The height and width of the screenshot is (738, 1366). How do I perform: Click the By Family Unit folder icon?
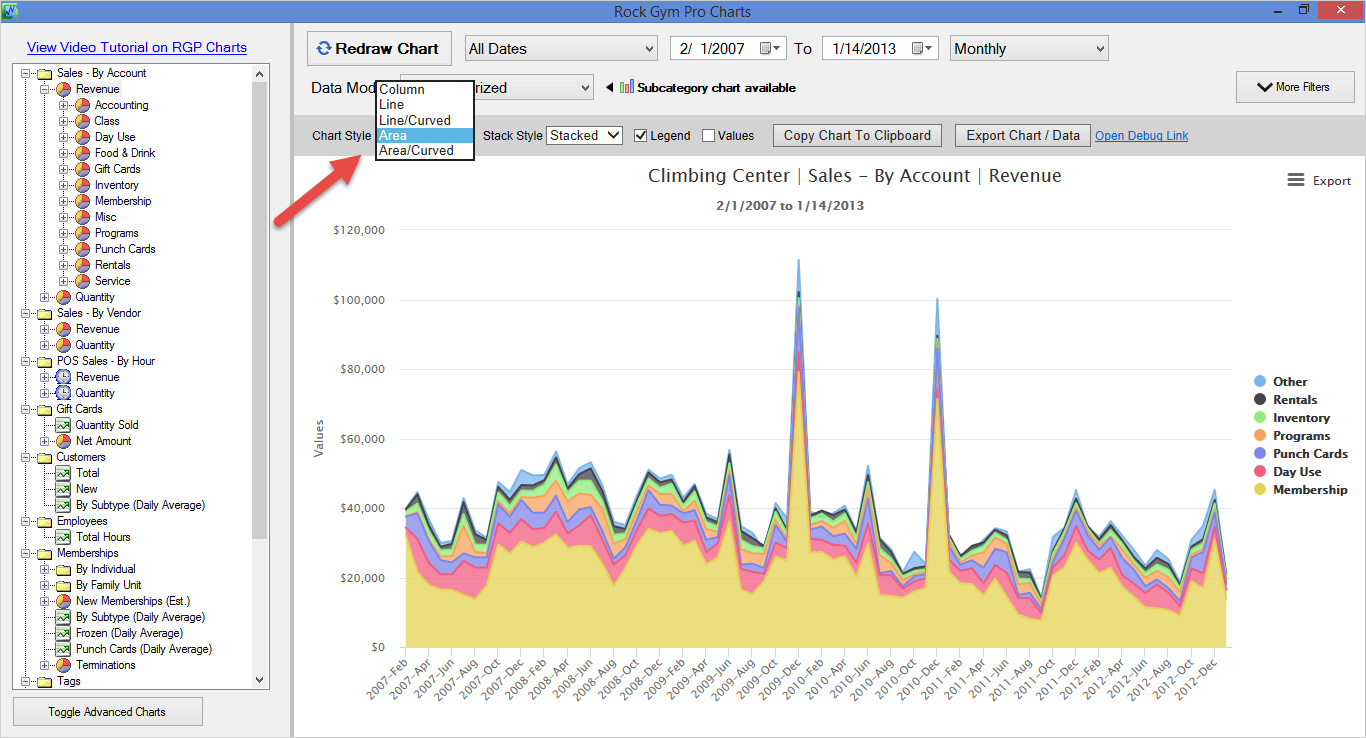63,585
